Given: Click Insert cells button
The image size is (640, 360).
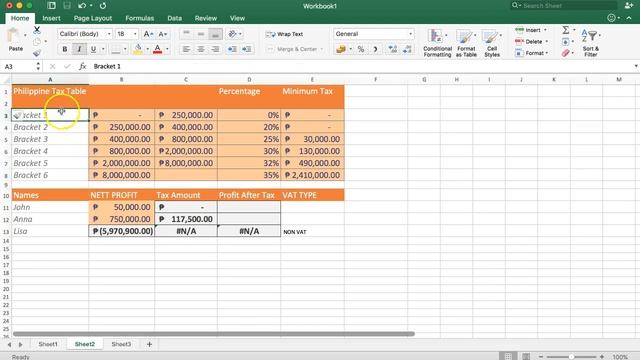Looking at the screenshot, I should pos(531,30).
